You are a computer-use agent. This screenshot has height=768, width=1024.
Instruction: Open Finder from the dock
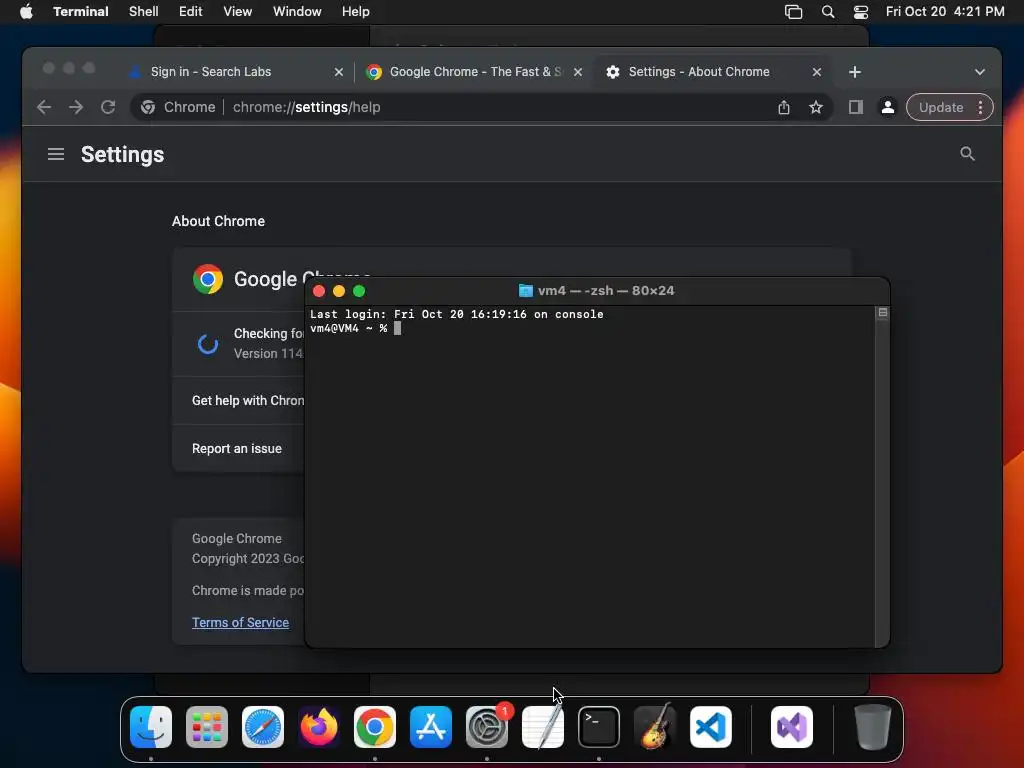[x=151, y=727]
